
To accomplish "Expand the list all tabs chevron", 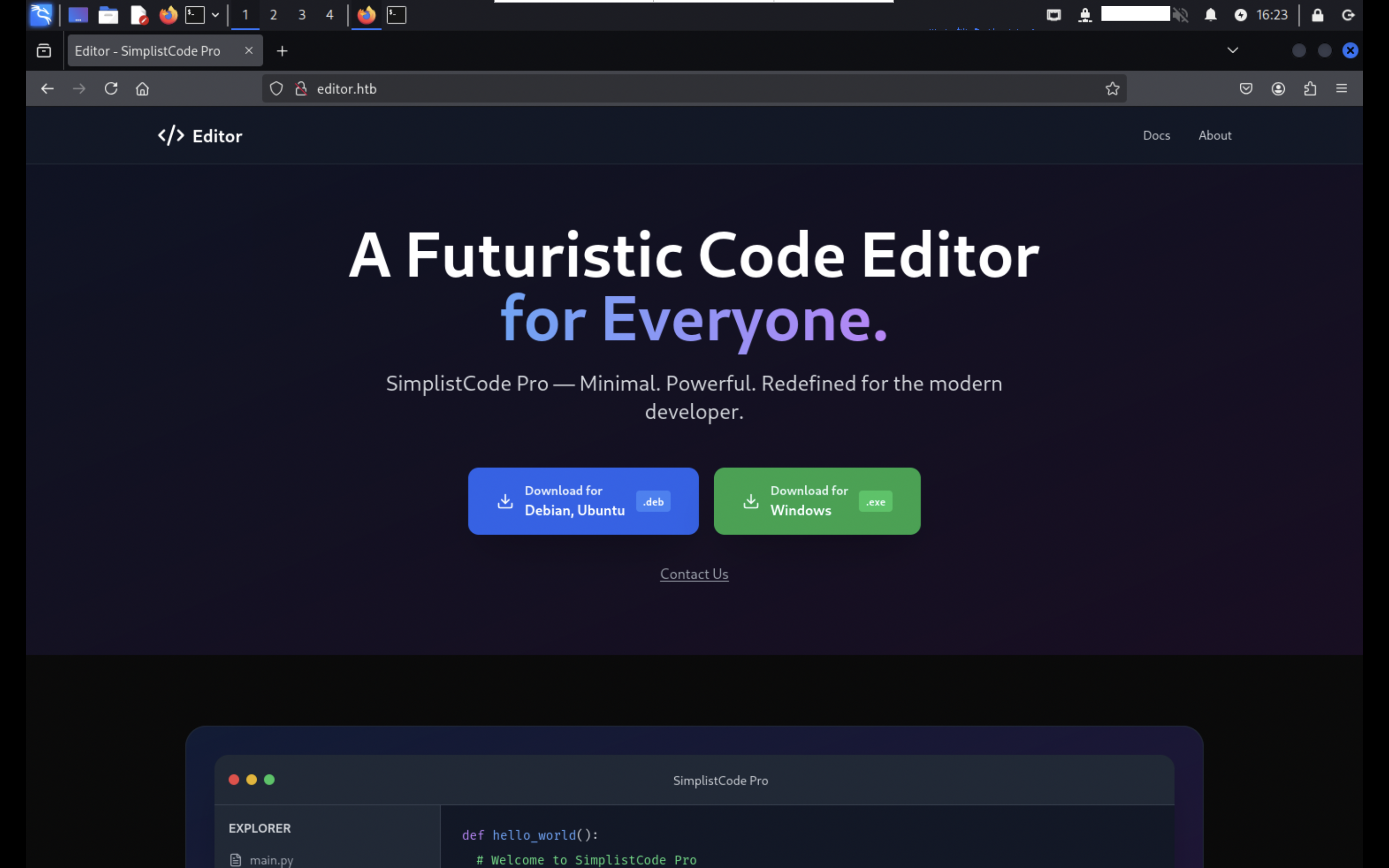I will point(1232,51).
